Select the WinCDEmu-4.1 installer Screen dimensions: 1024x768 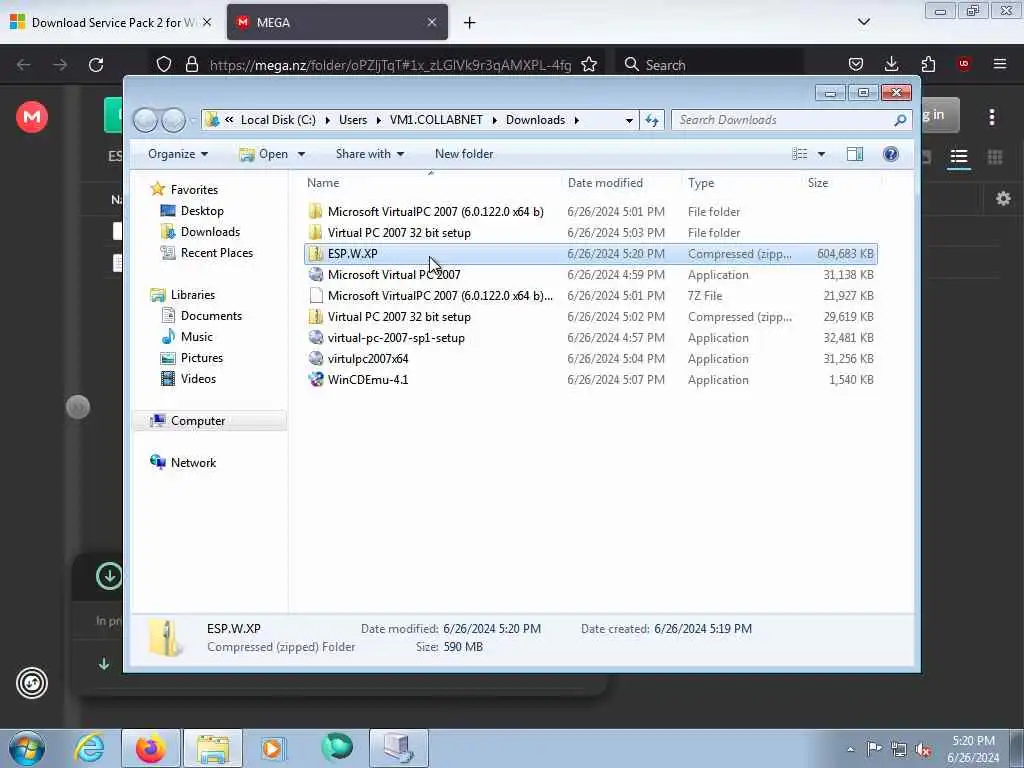590,379
